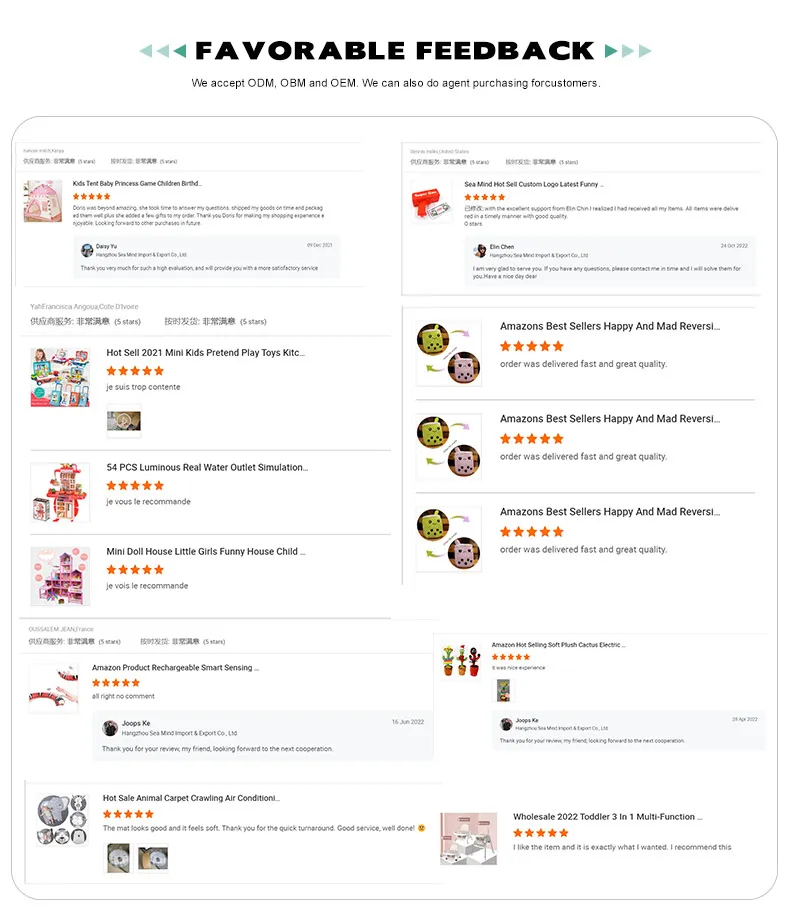Click the toddler 3 in 1 chair image
The height and width of the screenshot is (910, 790).
pos(468,839)
